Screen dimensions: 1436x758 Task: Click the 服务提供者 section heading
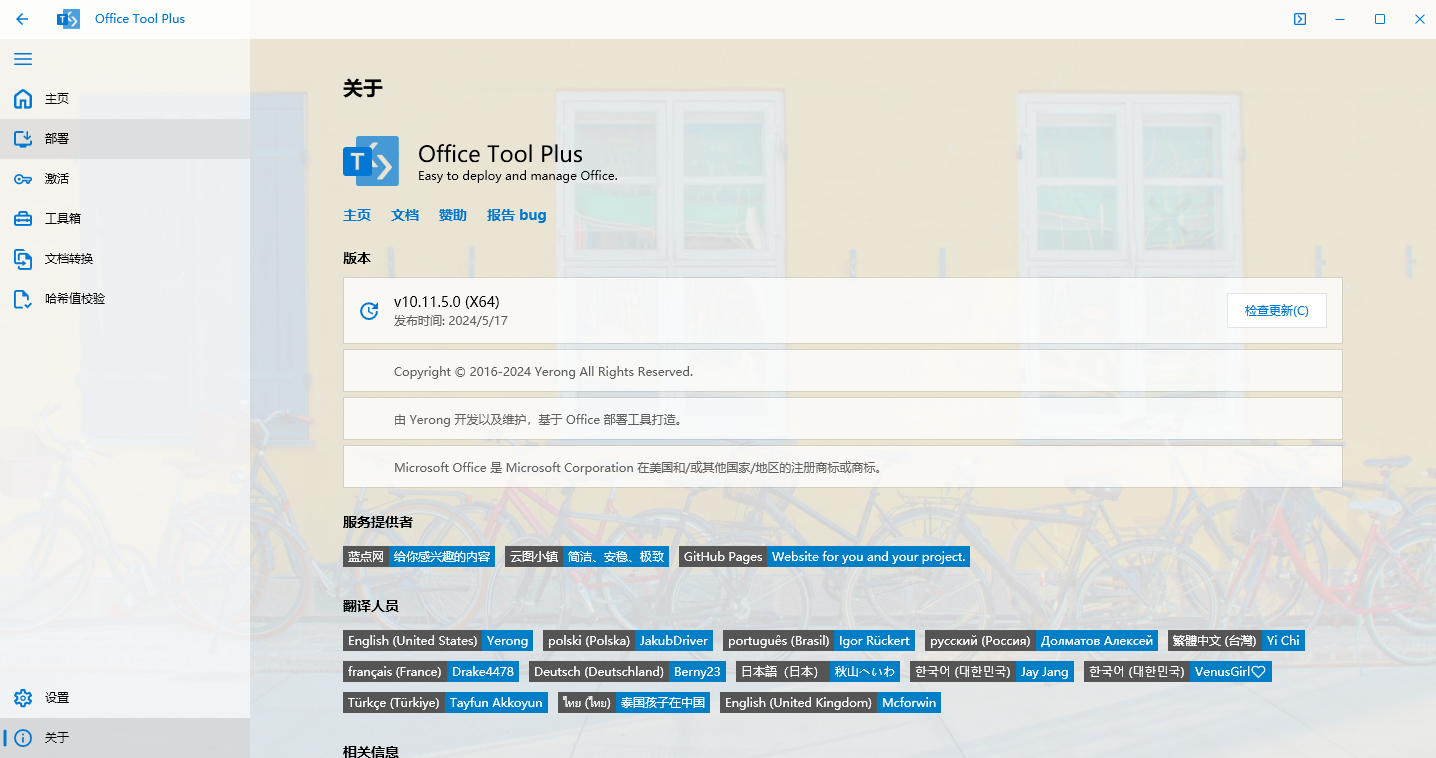pyautogui.click(x=378, y=522)
